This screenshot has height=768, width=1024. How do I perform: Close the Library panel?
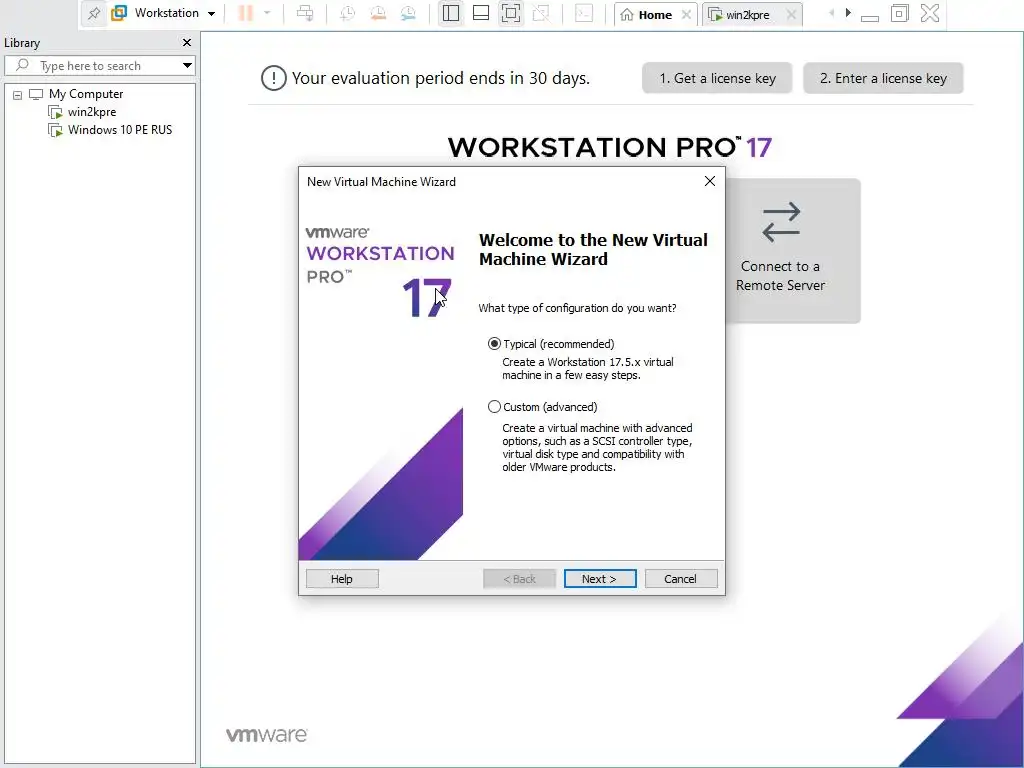click(x=187, y=42)
